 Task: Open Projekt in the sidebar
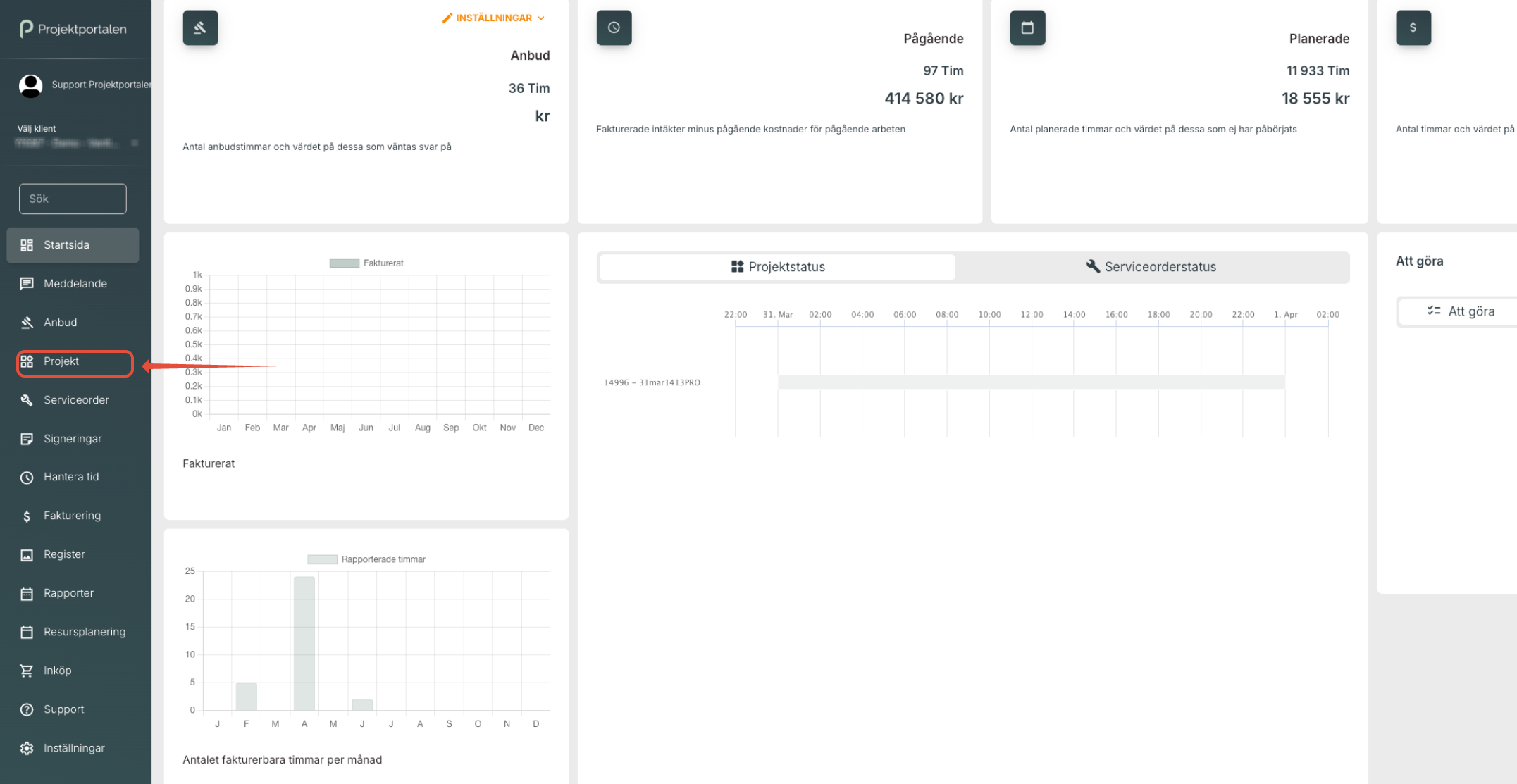click(x=61, y=362)
